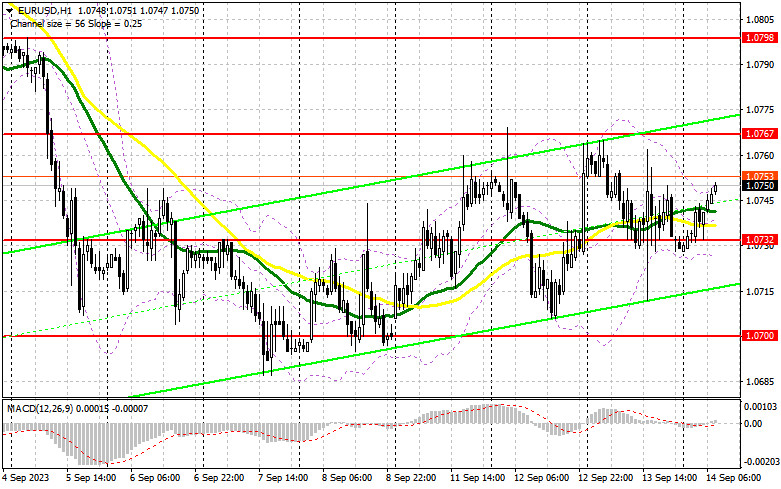Click the 1.0715 price axis label

760,291
